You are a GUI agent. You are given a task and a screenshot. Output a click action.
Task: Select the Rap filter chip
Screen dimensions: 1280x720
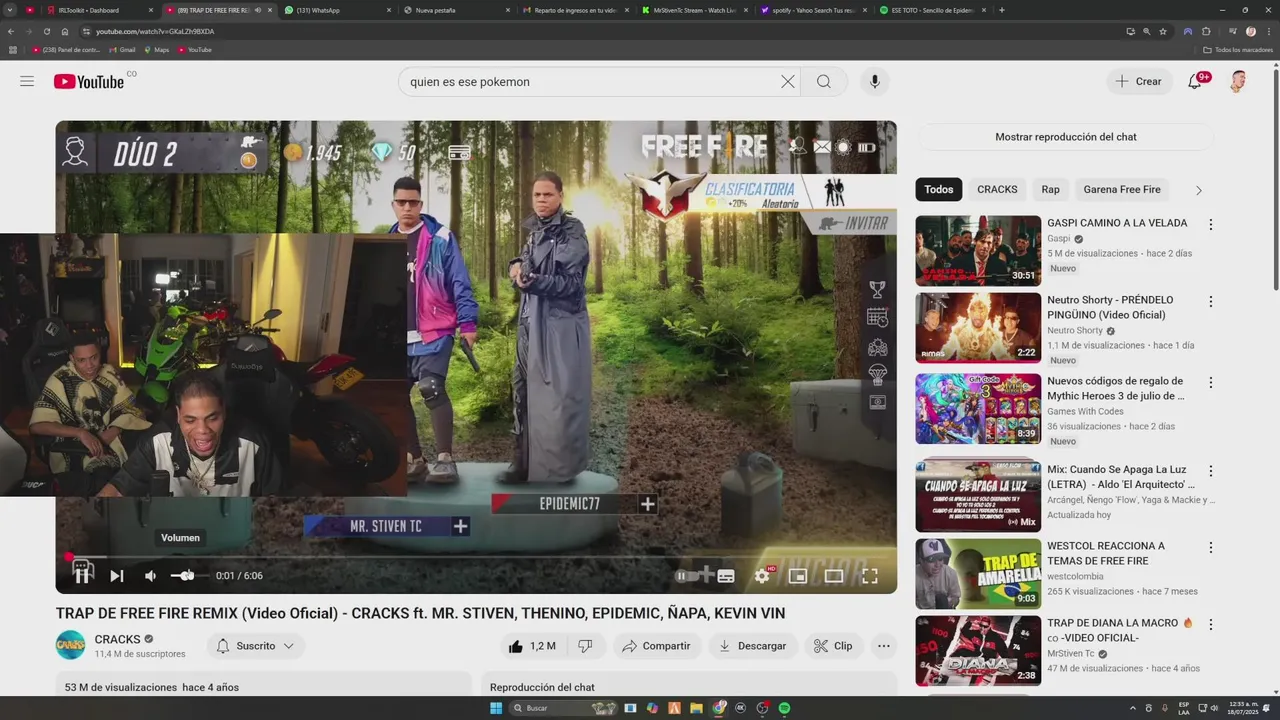tap(1050, 189)
